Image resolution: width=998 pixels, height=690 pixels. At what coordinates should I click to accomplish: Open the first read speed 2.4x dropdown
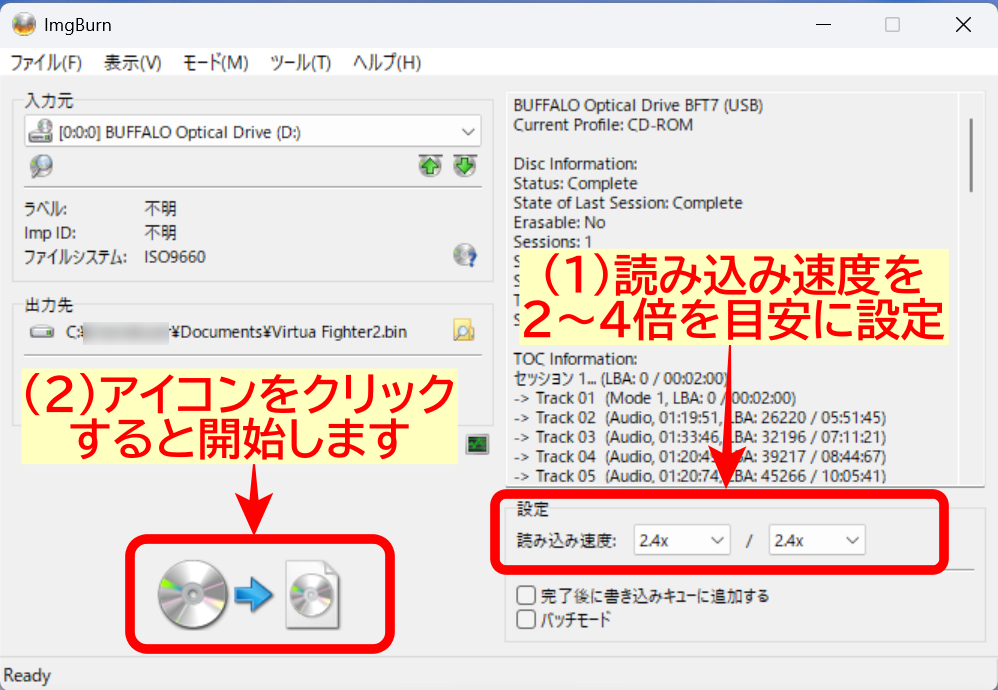[x=682, y=540]
